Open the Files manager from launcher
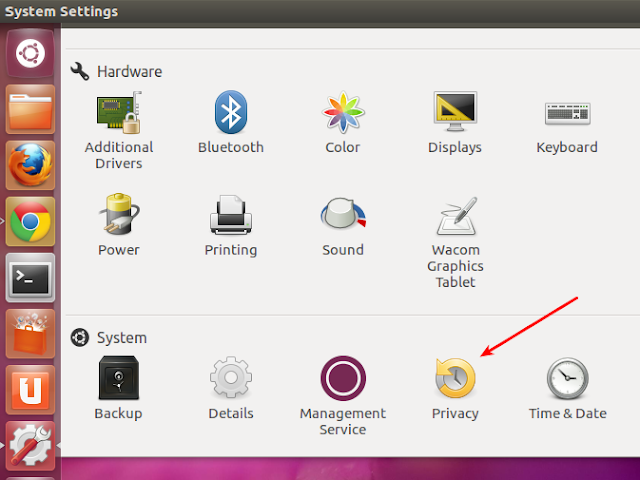The width and height of the screenshot is (640, 480). tap(30, 109)
